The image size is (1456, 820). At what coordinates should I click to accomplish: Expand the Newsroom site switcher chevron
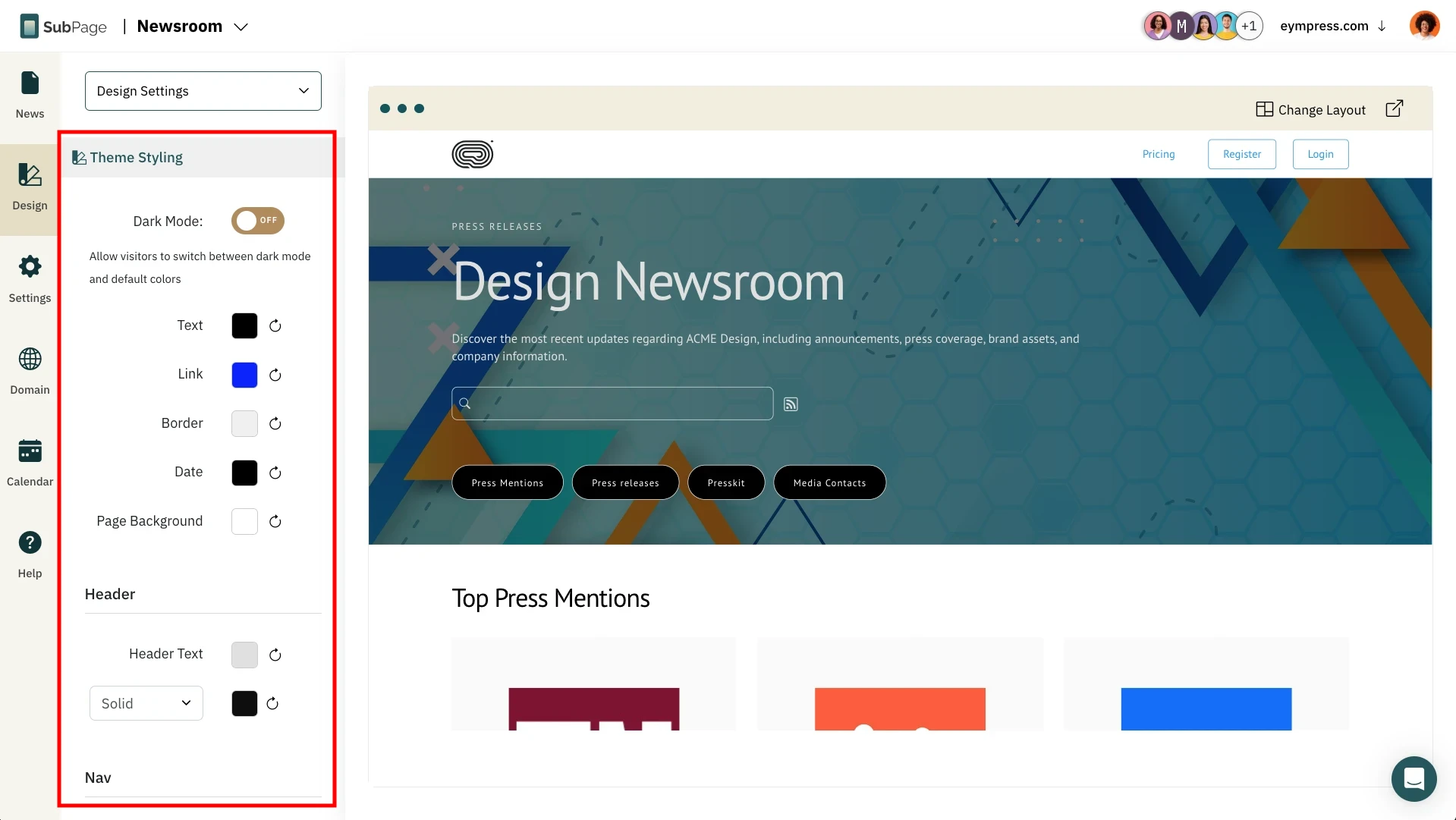point(241,27)
